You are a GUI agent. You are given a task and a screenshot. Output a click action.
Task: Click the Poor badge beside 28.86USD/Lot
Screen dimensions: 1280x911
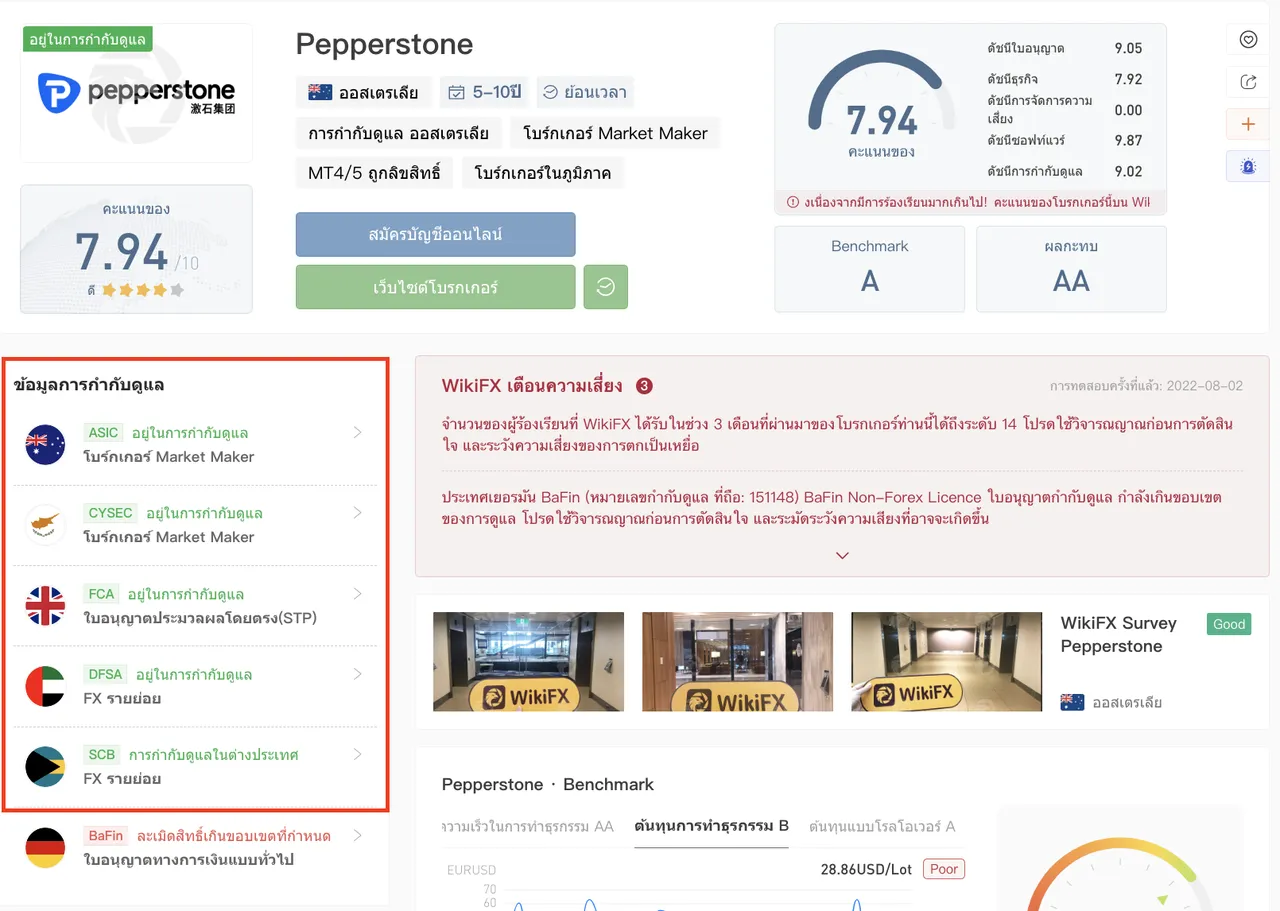point(944,869)
